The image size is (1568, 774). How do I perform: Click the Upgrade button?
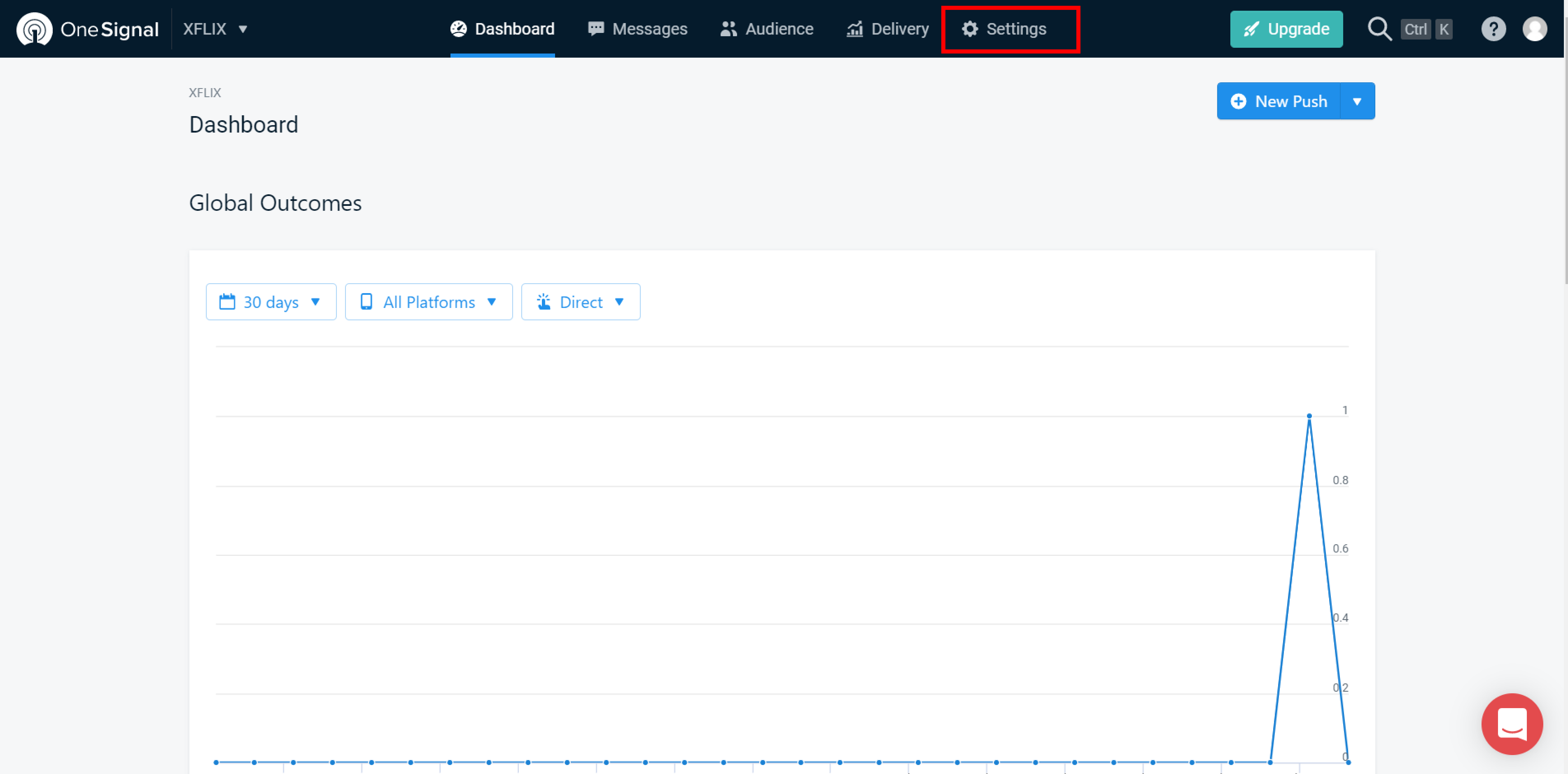[1286, 29]
